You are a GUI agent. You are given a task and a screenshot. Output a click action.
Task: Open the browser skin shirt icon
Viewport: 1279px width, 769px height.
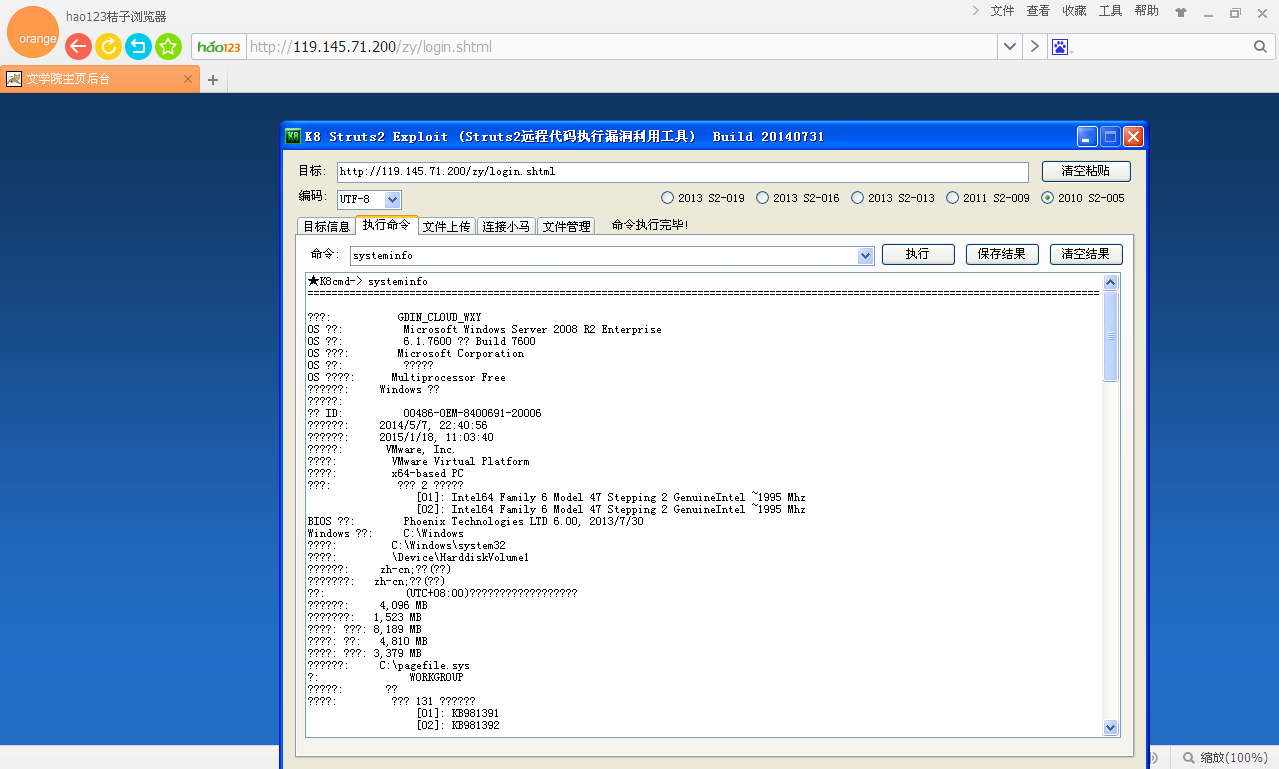[x=1181, y=12]
